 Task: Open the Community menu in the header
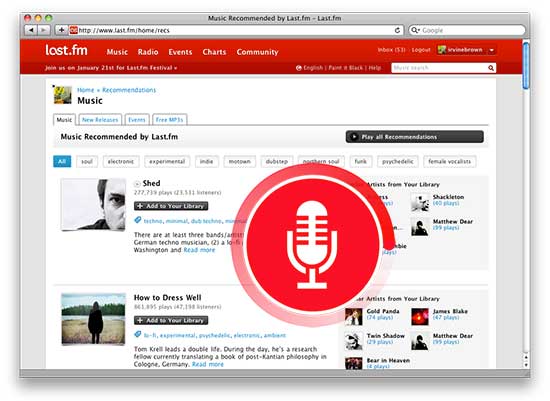click(257, 52)
